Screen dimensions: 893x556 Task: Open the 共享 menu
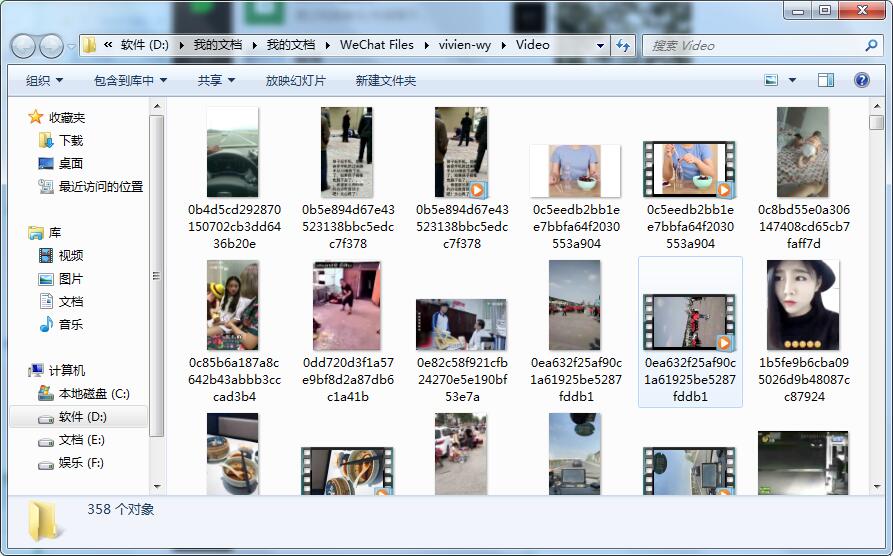pyautogui.click(x=216, y=81)
